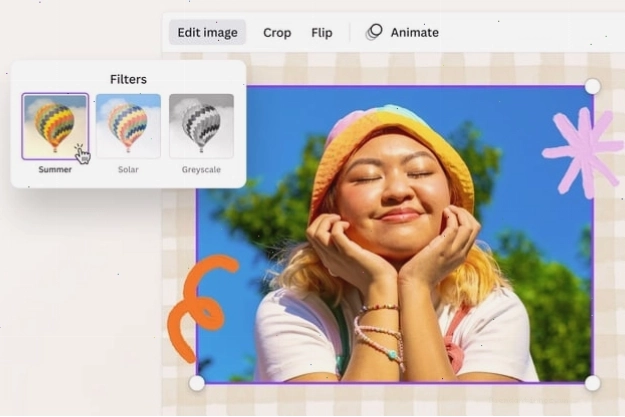Viewport: 625px width, 417px height.
Task: Click the Greyscale filter label
Action: click(x=201, y=169)
